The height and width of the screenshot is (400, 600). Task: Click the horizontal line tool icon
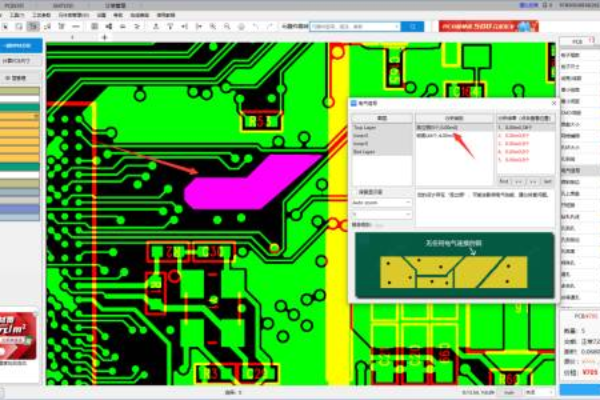[x=76, y=27]
